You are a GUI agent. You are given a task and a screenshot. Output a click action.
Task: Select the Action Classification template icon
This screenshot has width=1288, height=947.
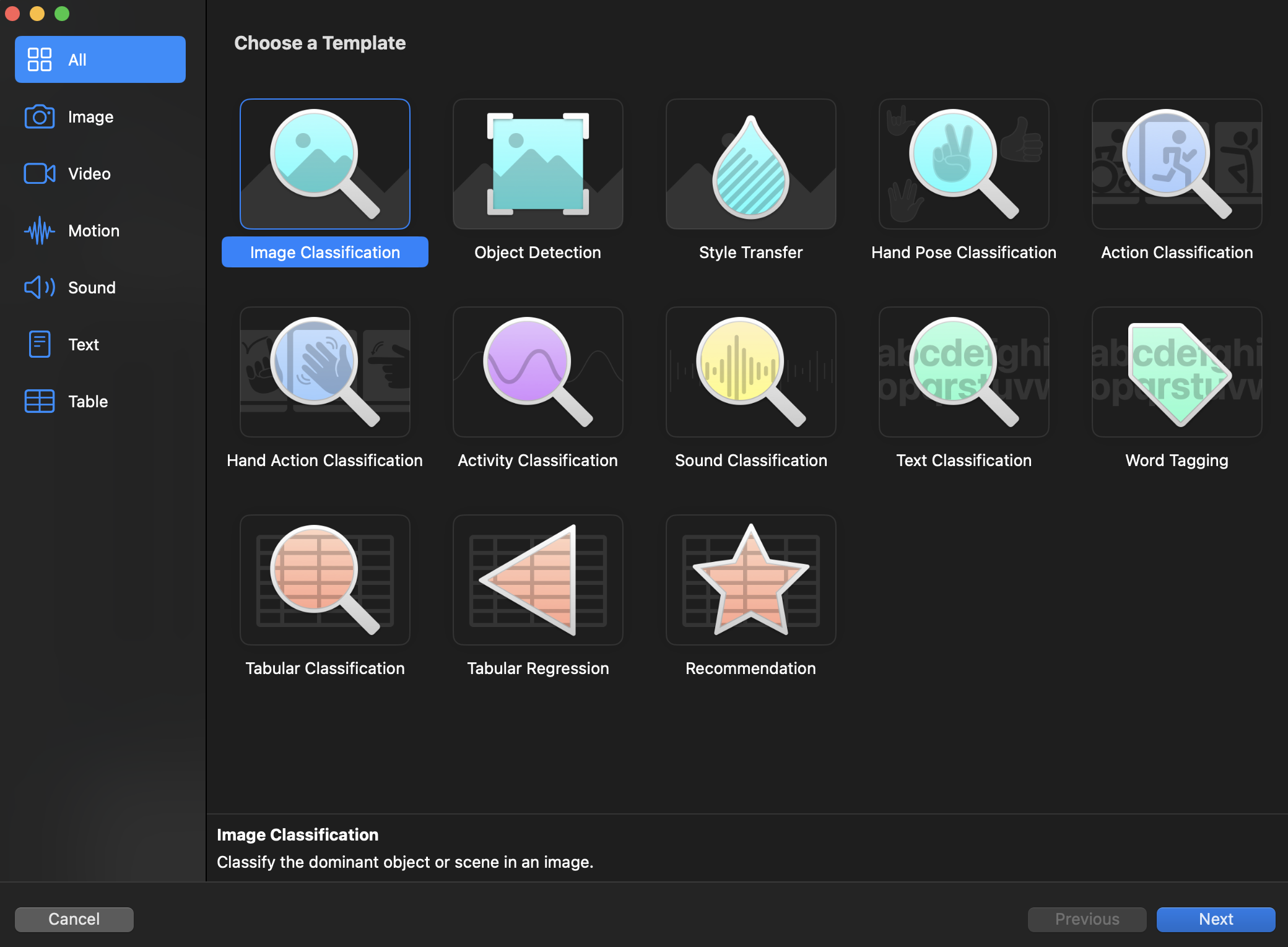point(1177,164)
